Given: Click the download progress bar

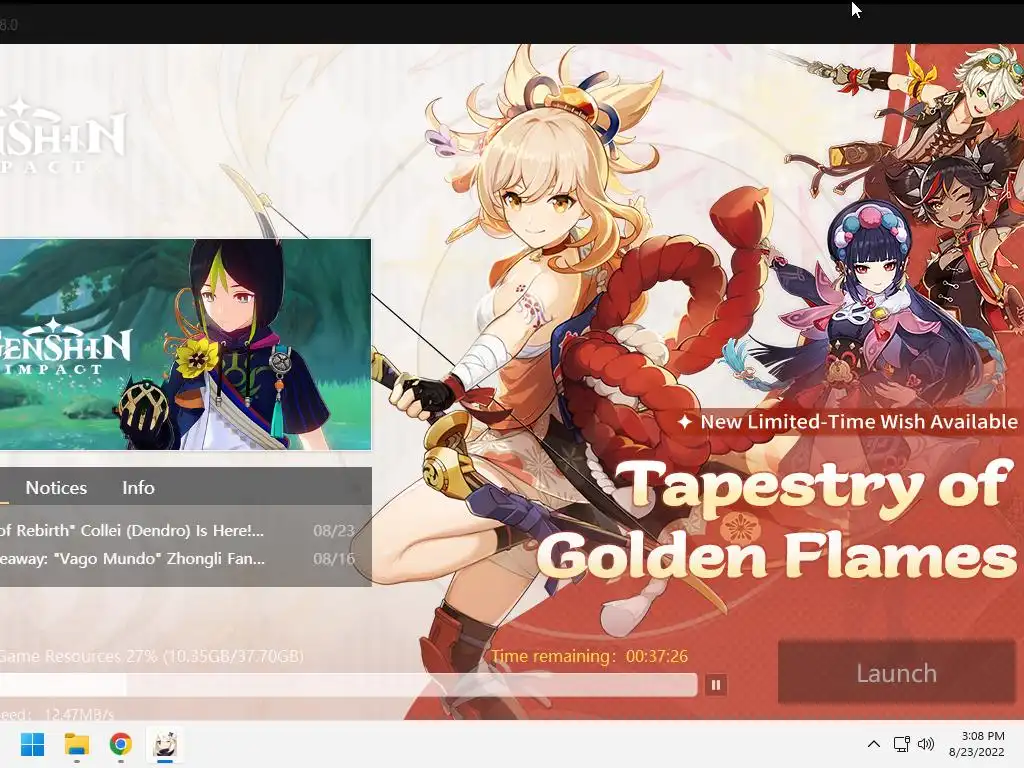Looking at the screenshot, I should [x=348, y=684].
